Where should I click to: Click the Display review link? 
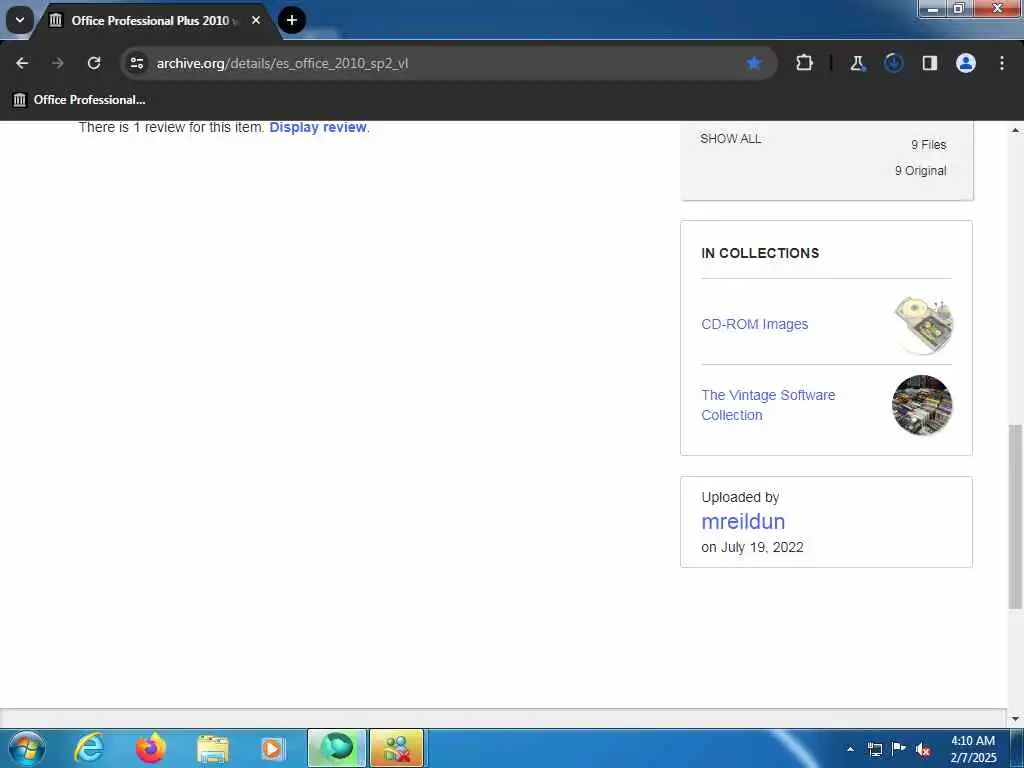[x=318, y=127]
